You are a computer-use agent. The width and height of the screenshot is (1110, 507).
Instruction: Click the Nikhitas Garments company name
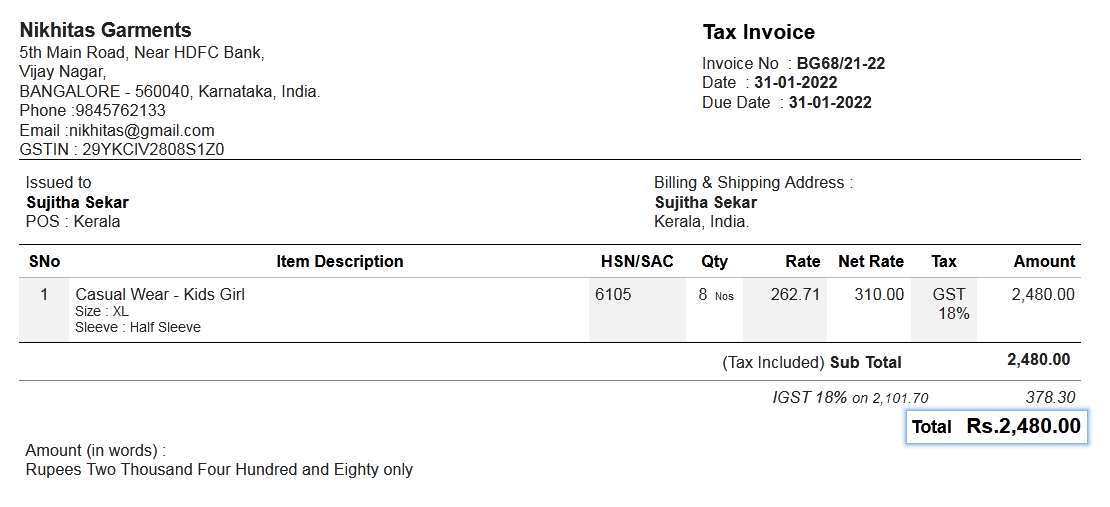pyautogui.click(x=105, y=30)
